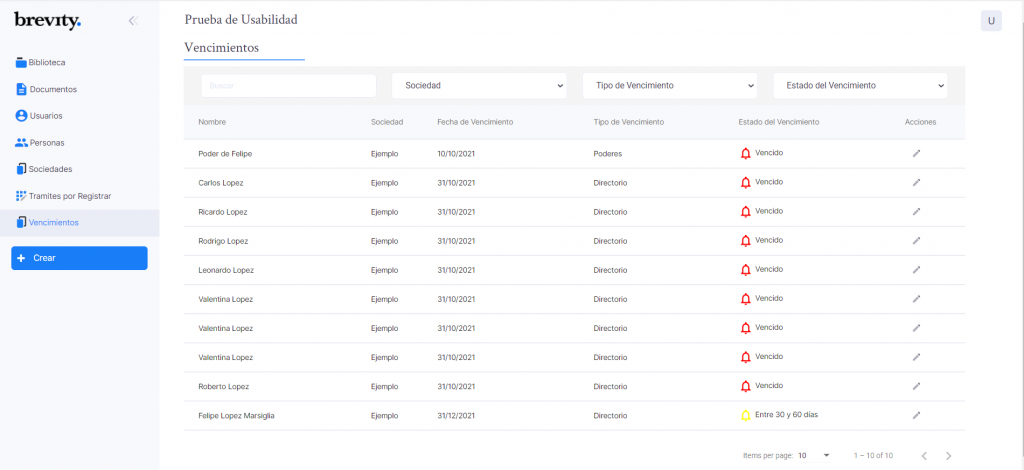Expand the Tipo de Vencimiento dropdown
1024x470 pixels.
[670, 86]
